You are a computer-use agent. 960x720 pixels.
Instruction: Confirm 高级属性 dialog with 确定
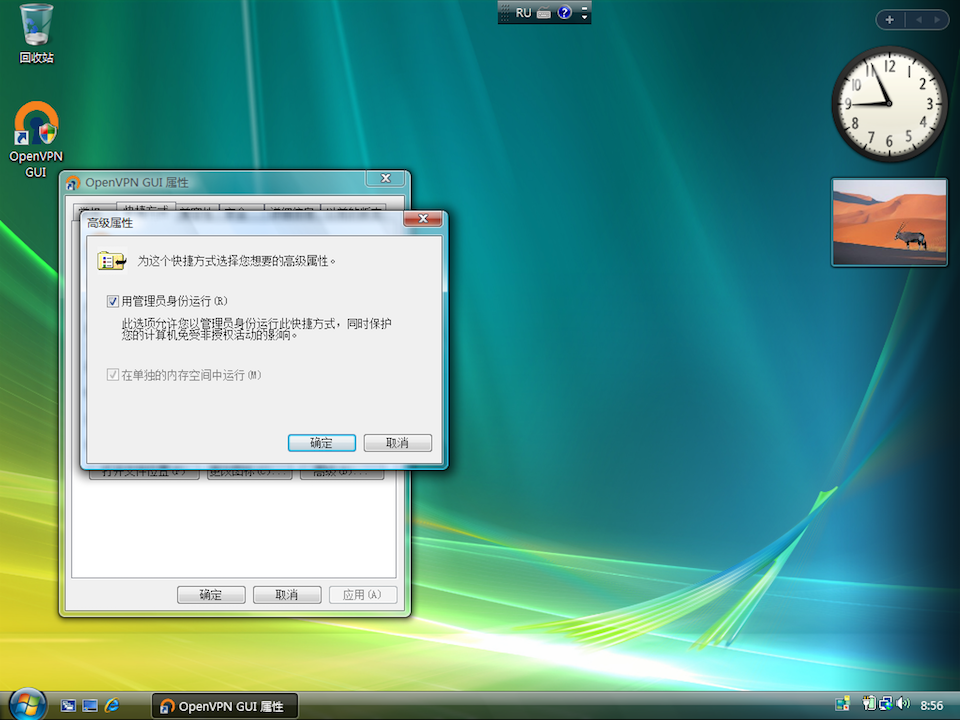point(321,443)
